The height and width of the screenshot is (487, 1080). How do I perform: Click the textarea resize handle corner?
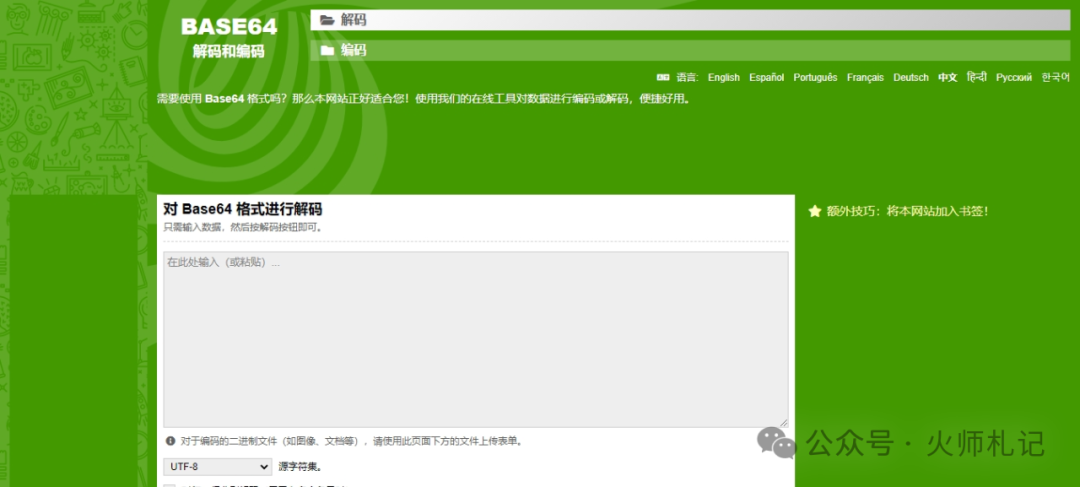[784, 423]
